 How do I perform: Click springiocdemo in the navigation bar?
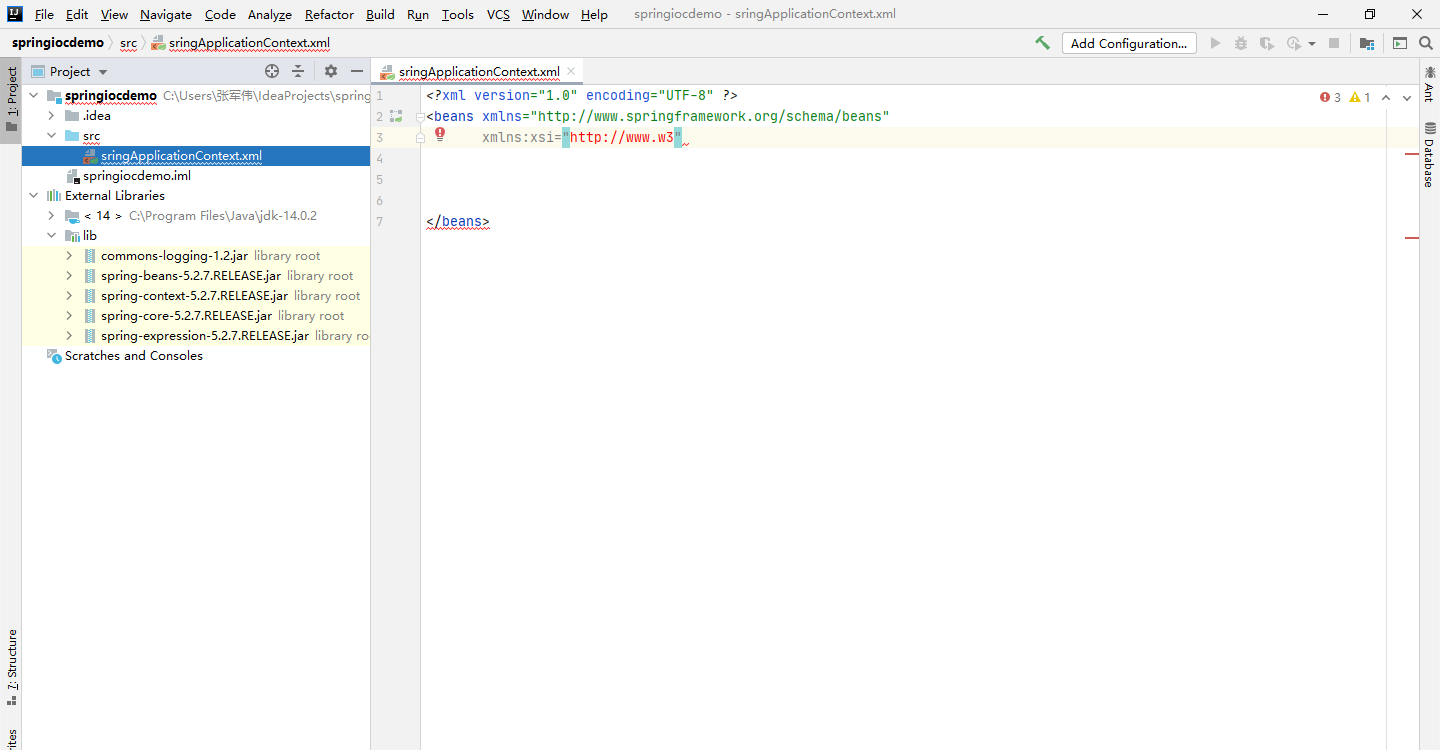(58, 43)
